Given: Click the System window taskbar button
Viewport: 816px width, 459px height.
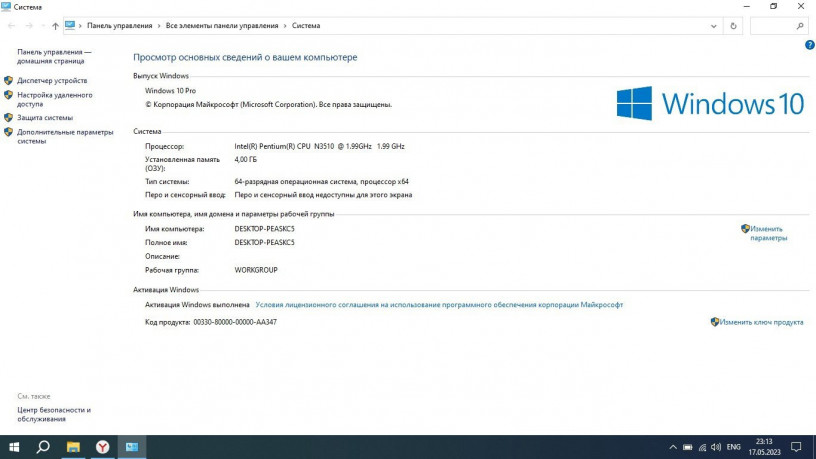Looking at the screenshot, I should (x=132, y=447).
